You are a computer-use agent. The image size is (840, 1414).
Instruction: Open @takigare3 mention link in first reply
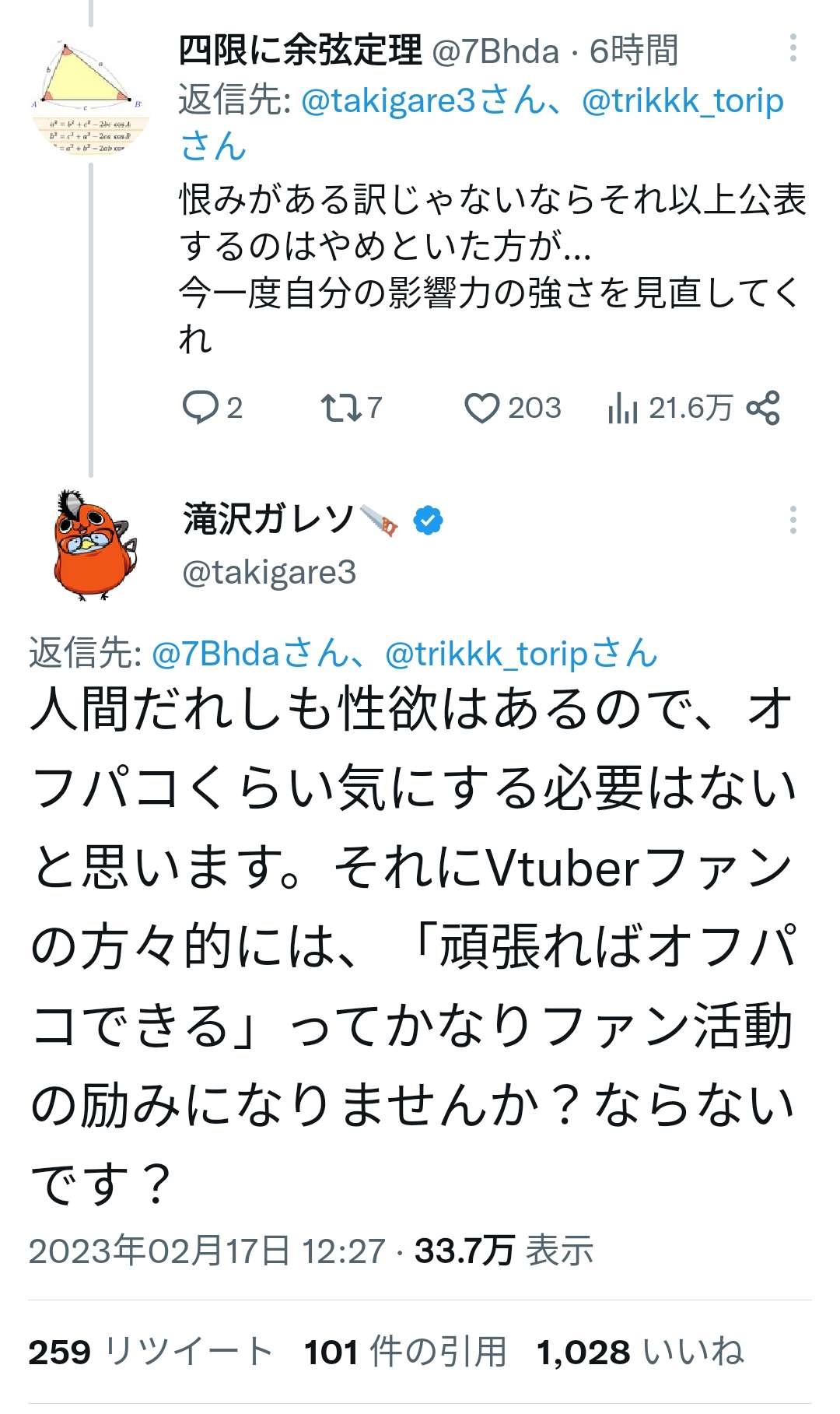(x=387, y=101)
